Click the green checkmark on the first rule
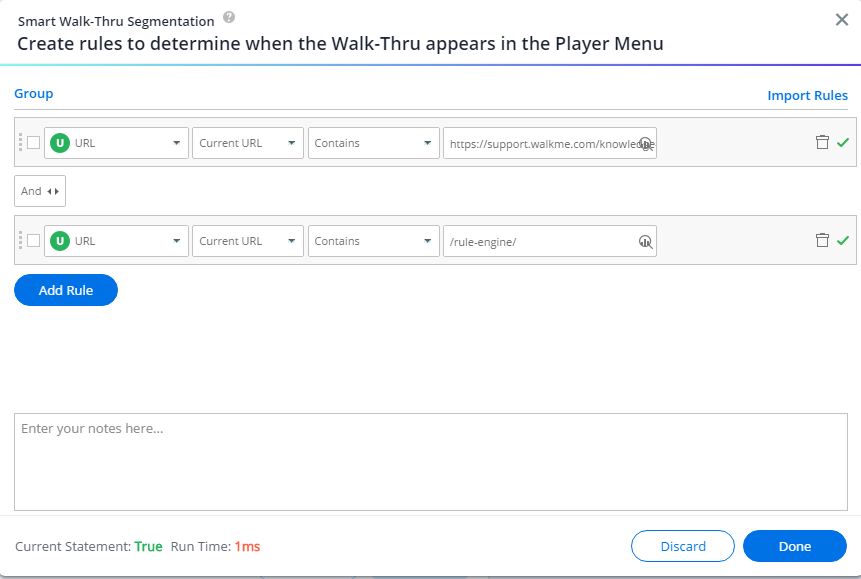Image resolution: width=861 pixels, height=579 pixels. click(843, 142)
